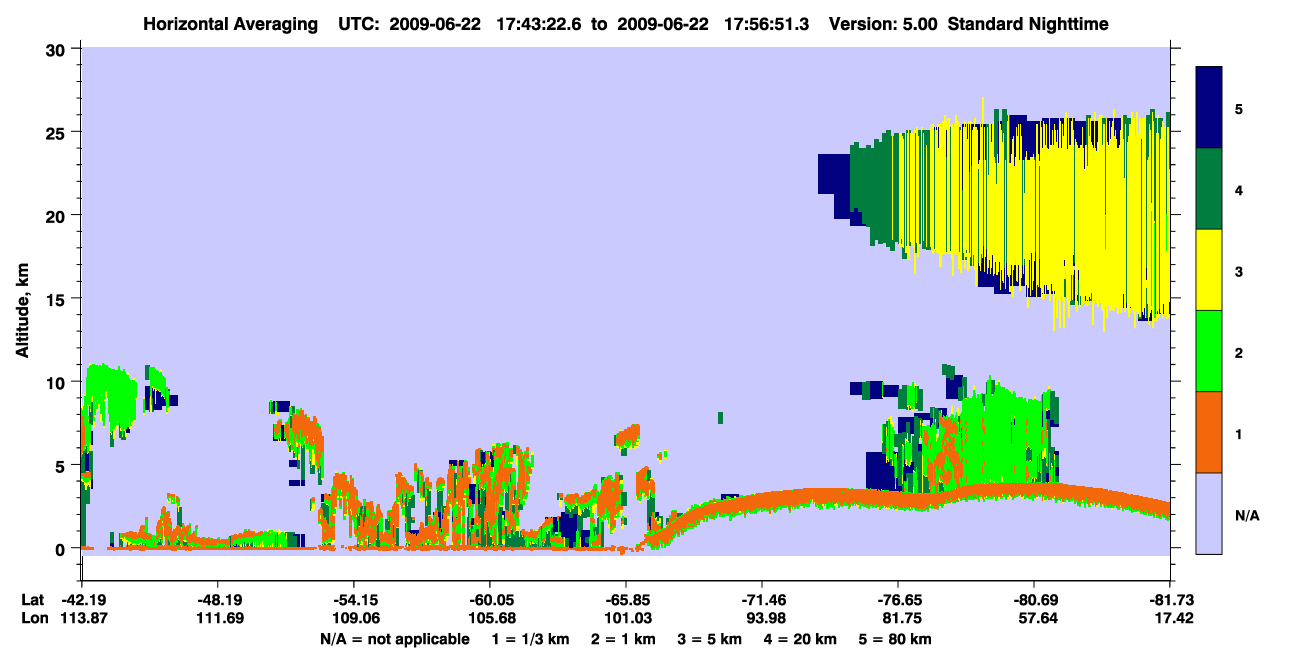Click the dark blue level 5 colorbar segment
The width and height of the screenshot is (1300, 667).
tap(1209, 108)
